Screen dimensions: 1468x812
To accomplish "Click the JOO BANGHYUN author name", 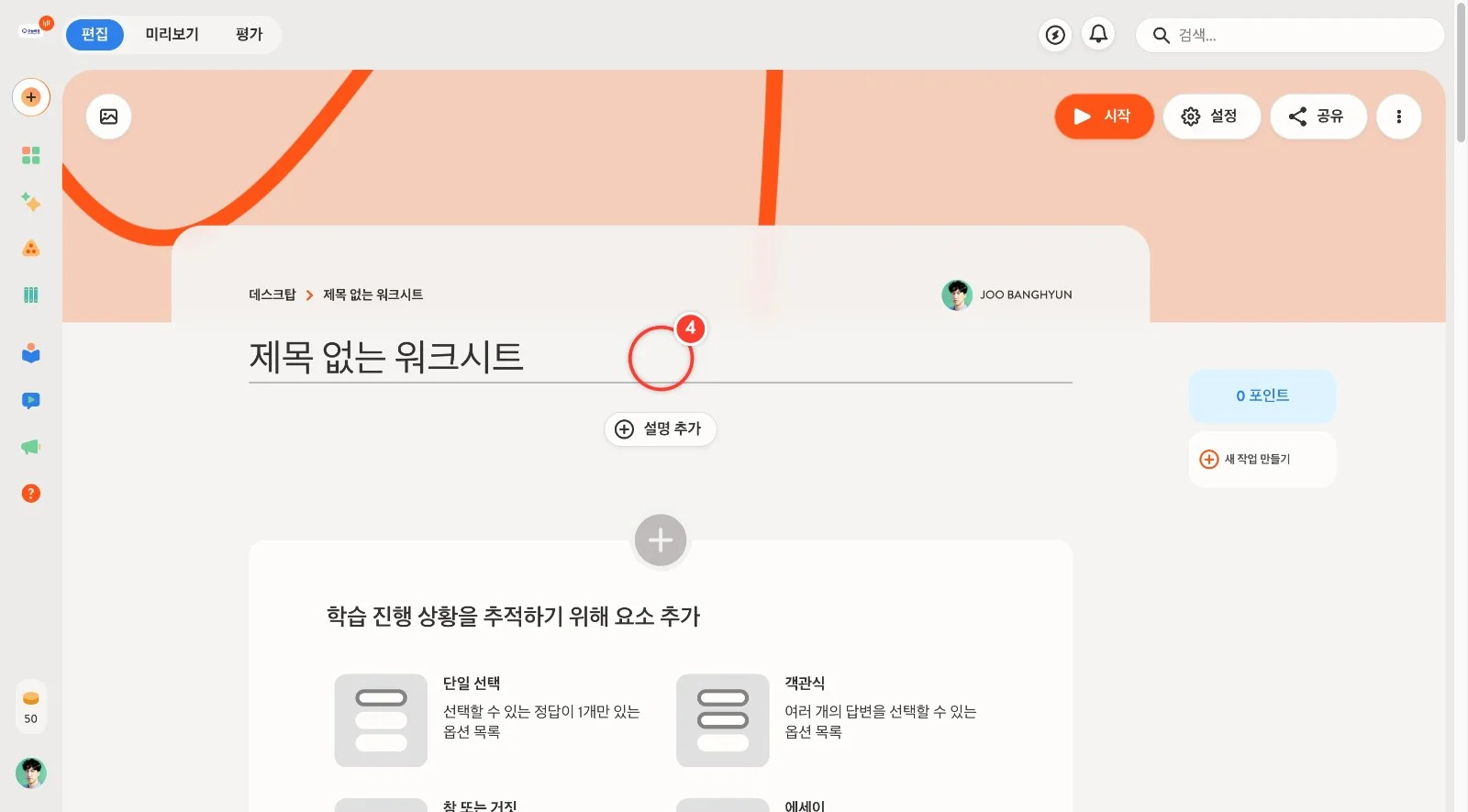I will [1026, 295].
